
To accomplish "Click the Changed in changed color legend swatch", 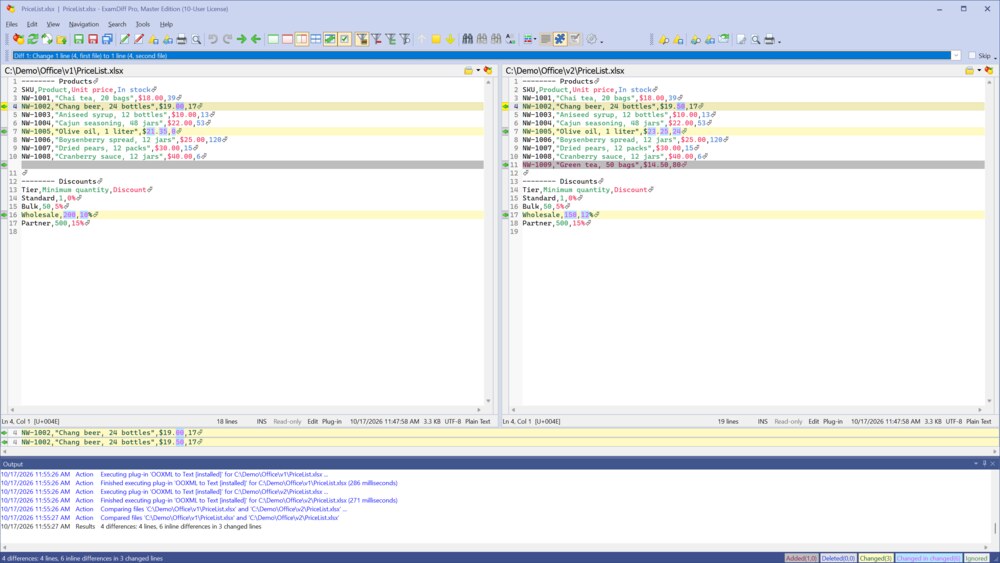I will point(928,558).
